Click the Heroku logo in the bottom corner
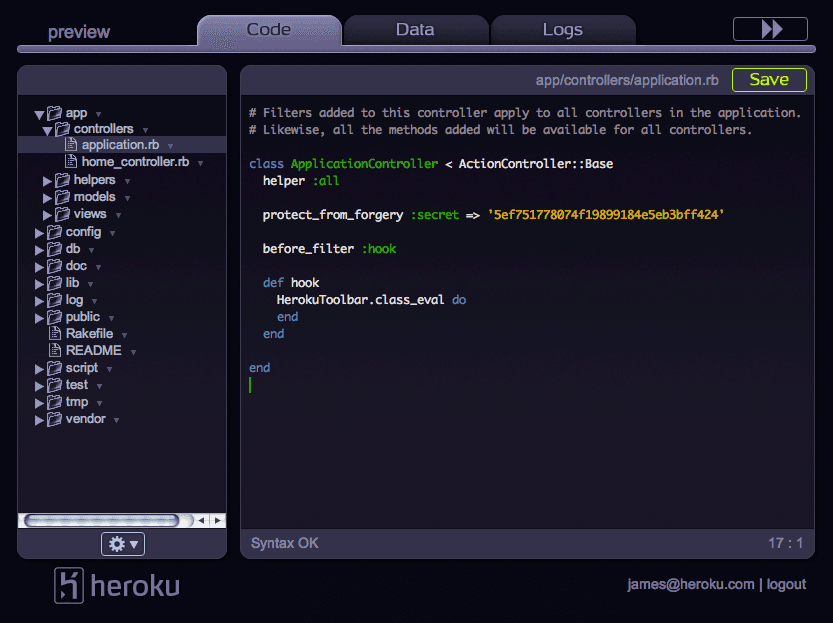Viewport: 833px width, 623px height. coord(68,585)
